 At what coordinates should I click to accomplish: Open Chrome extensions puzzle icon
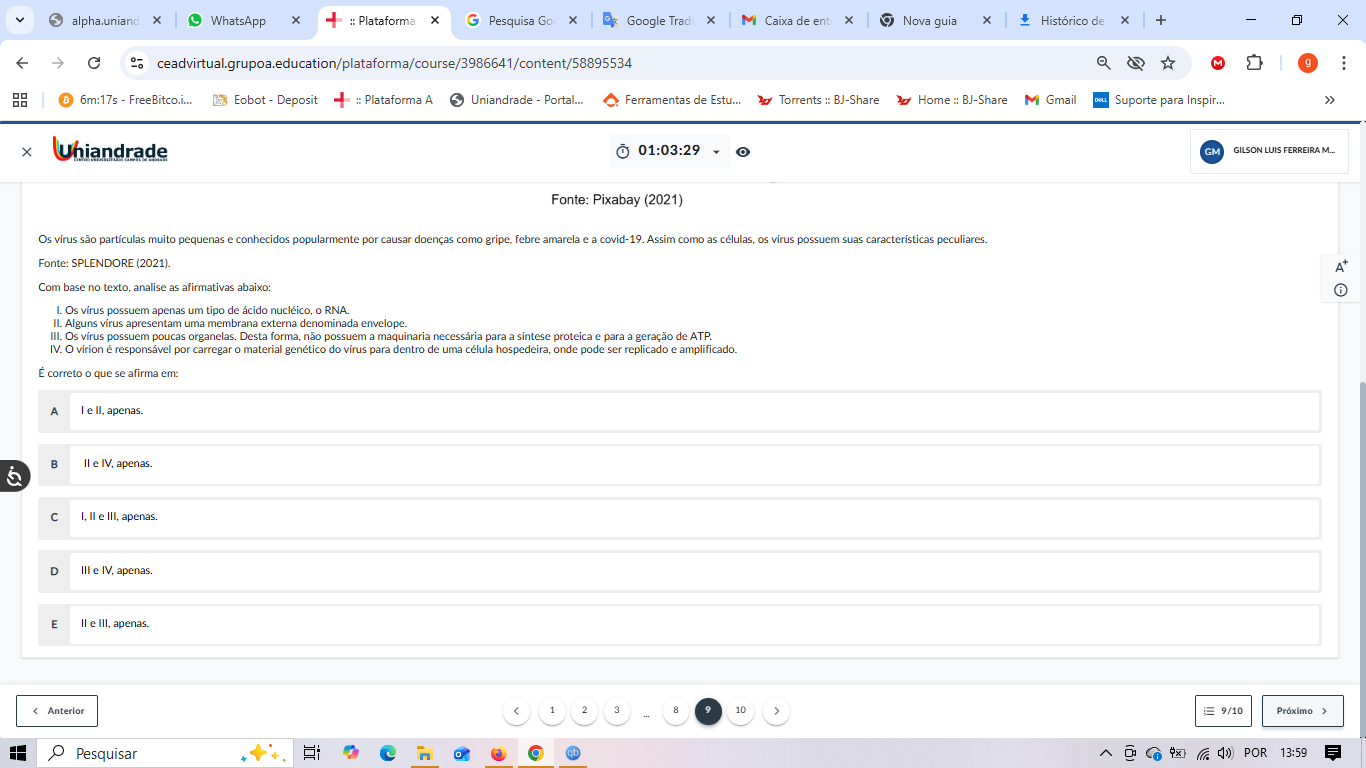click(x=1254, y=63)
